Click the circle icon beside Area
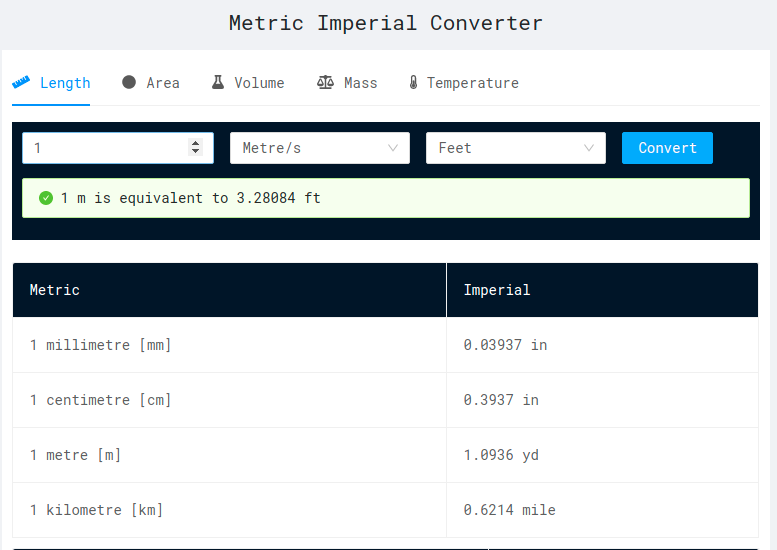 coord(129,82)
